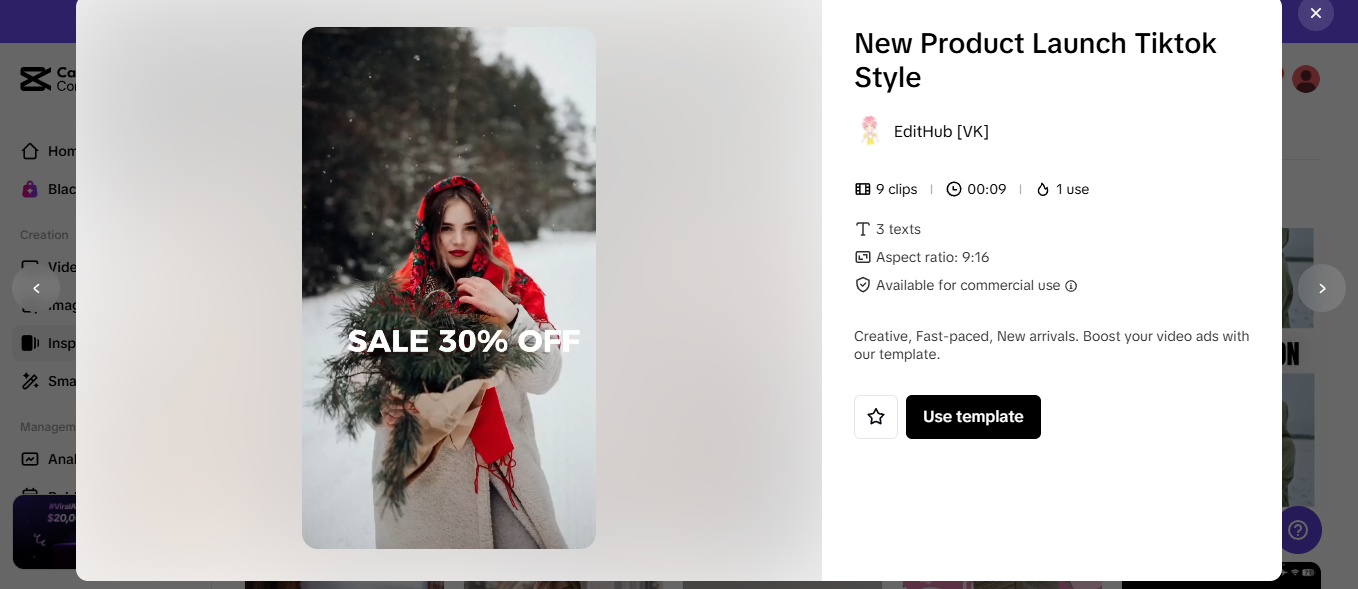Screen dimensions: 1358x589
Task: Go to the previous template arrow
Action: pos(36,288)
